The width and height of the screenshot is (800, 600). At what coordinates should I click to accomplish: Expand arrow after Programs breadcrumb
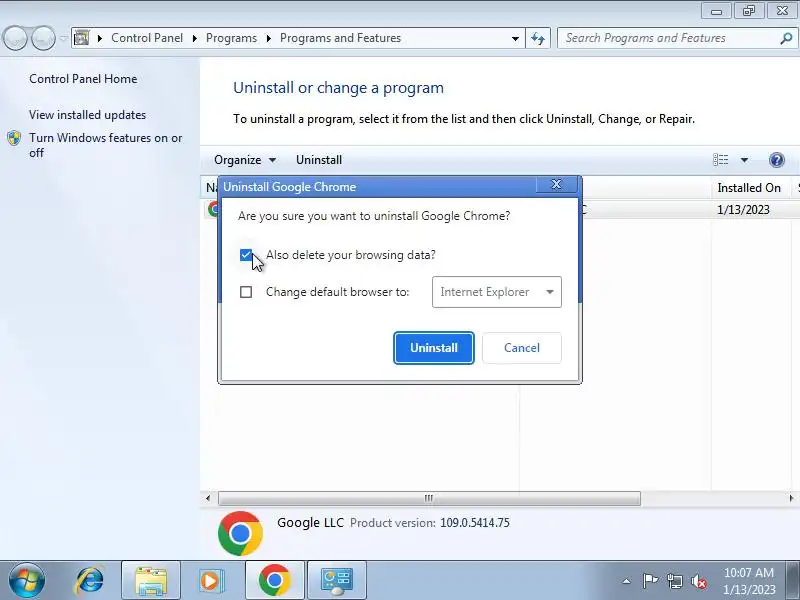(x=268, y=38)
